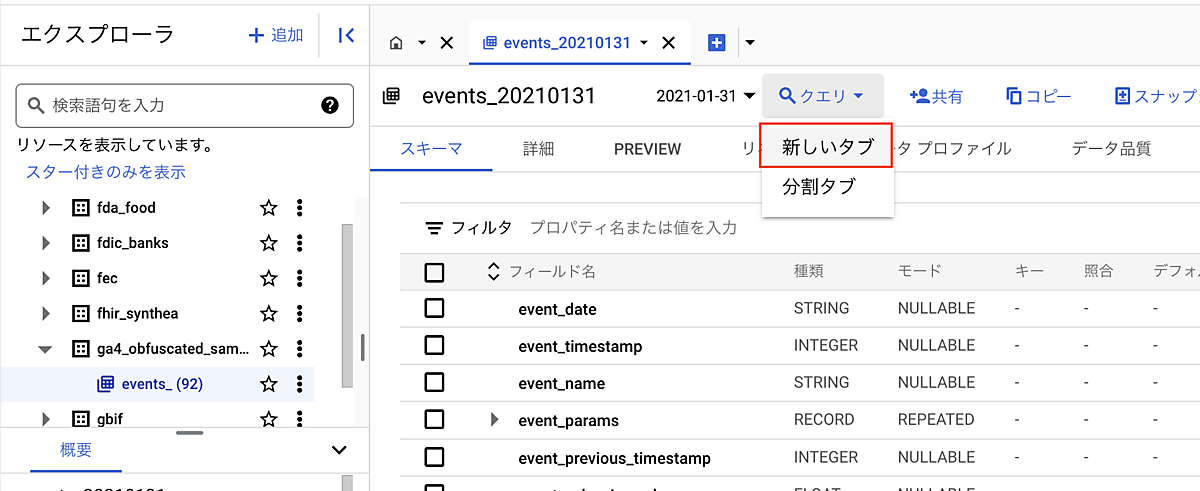The image size is (1200, 491).
Task: Check the event_date field checkbox
Action: point(434,308)
